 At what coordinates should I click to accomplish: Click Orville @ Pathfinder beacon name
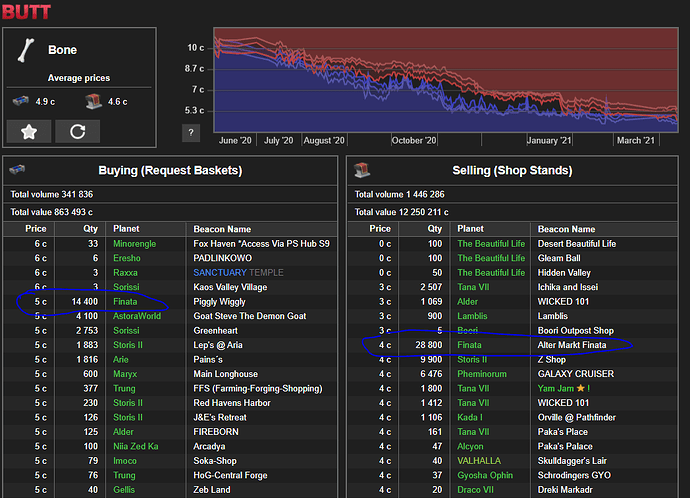click(576, 417)
